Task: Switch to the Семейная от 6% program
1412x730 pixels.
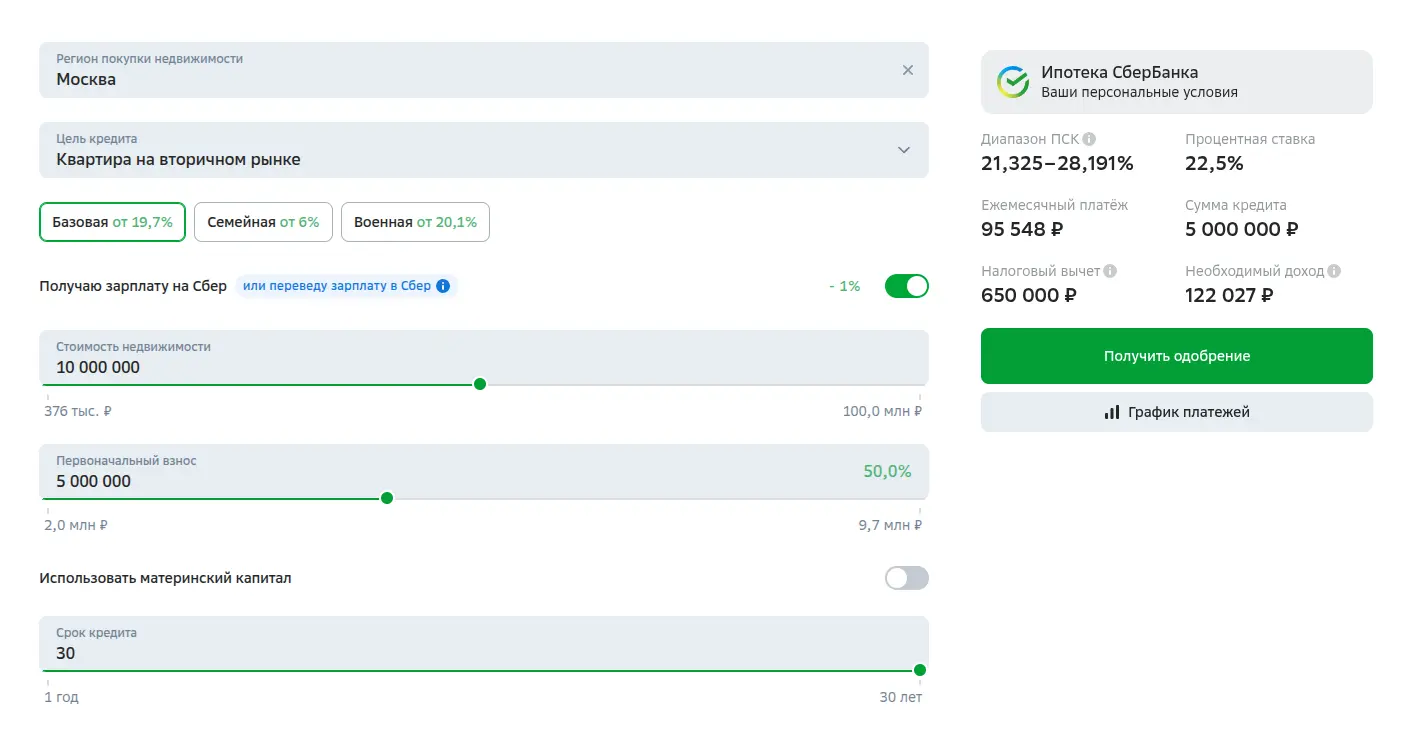Action: 263,222
